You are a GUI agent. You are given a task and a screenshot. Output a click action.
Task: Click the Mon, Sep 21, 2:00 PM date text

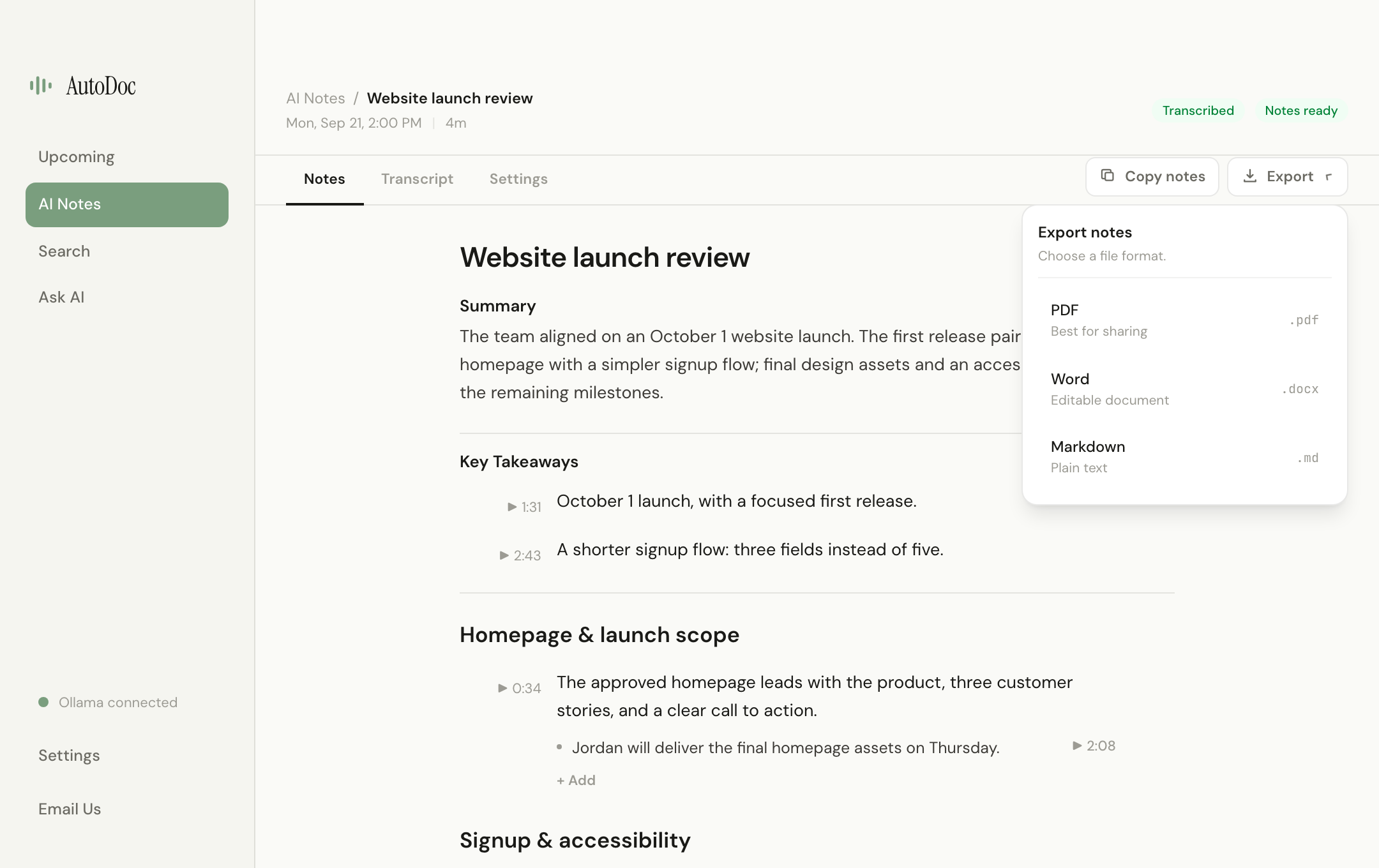[x=354, y=123]
